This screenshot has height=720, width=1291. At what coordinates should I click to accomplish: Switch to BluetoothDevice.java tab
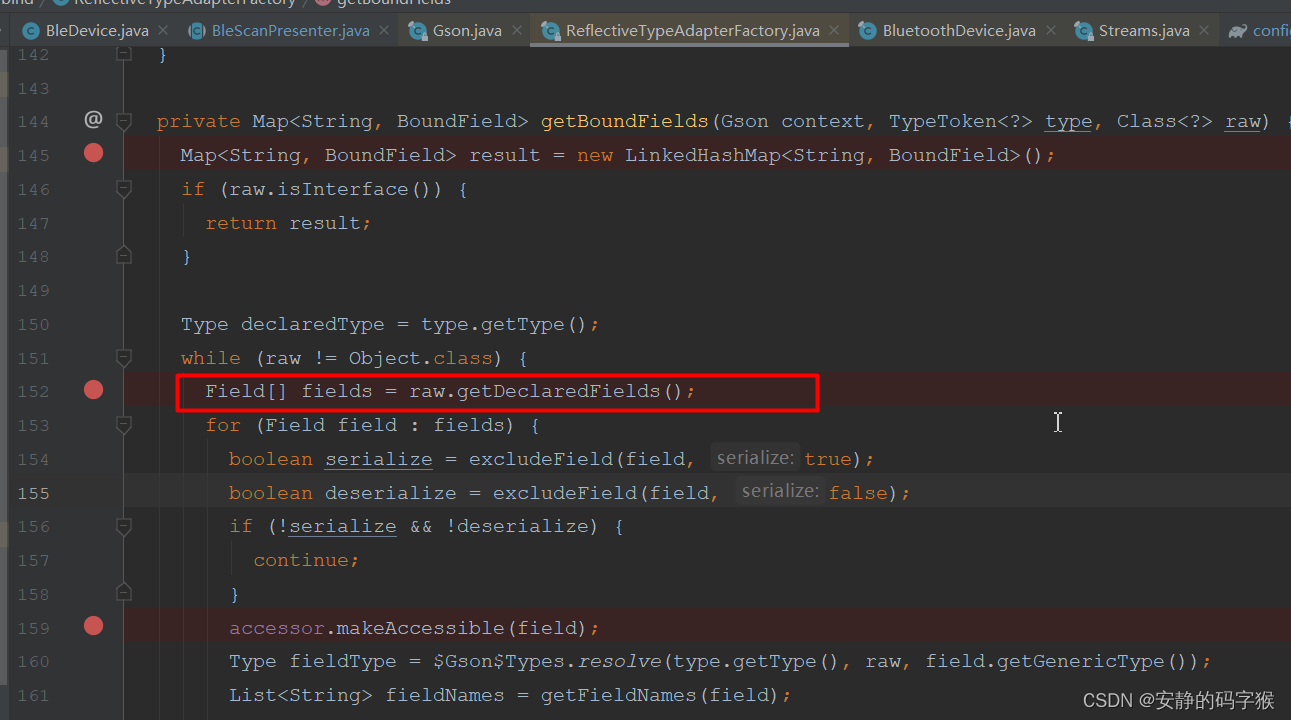pyautogui.click(x=959, y=31)
